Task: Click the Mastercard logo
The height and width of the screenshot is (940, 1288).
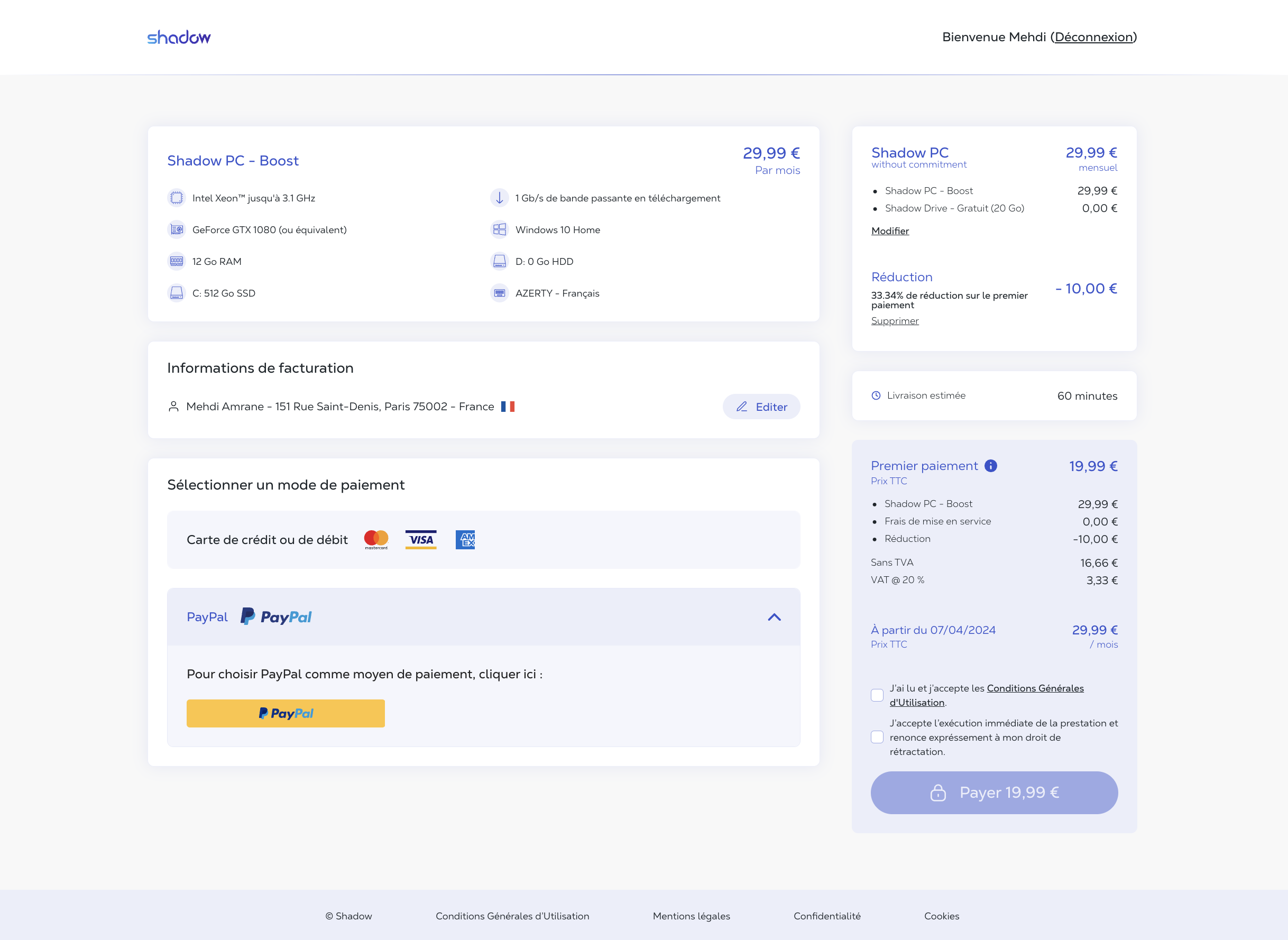Action: tap(376, 539)
